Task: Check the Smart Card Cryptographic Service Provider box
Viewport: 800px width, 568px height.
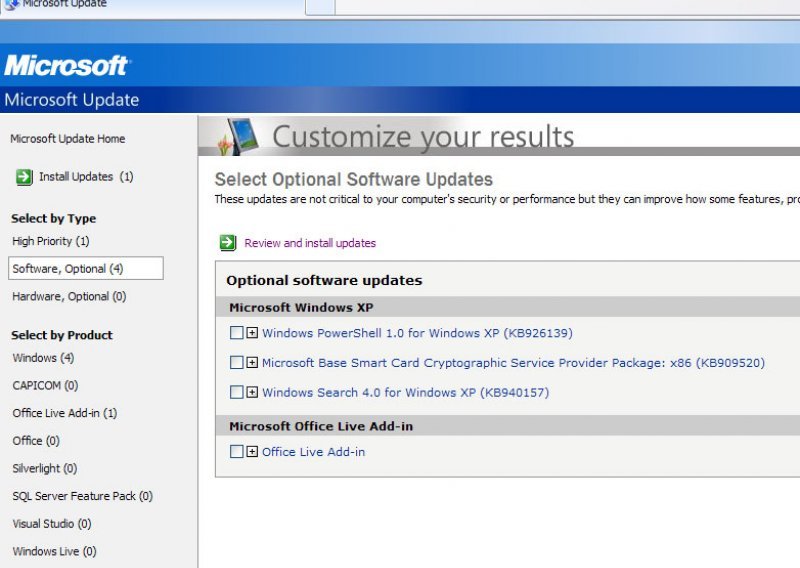Action: click(236, 362)
